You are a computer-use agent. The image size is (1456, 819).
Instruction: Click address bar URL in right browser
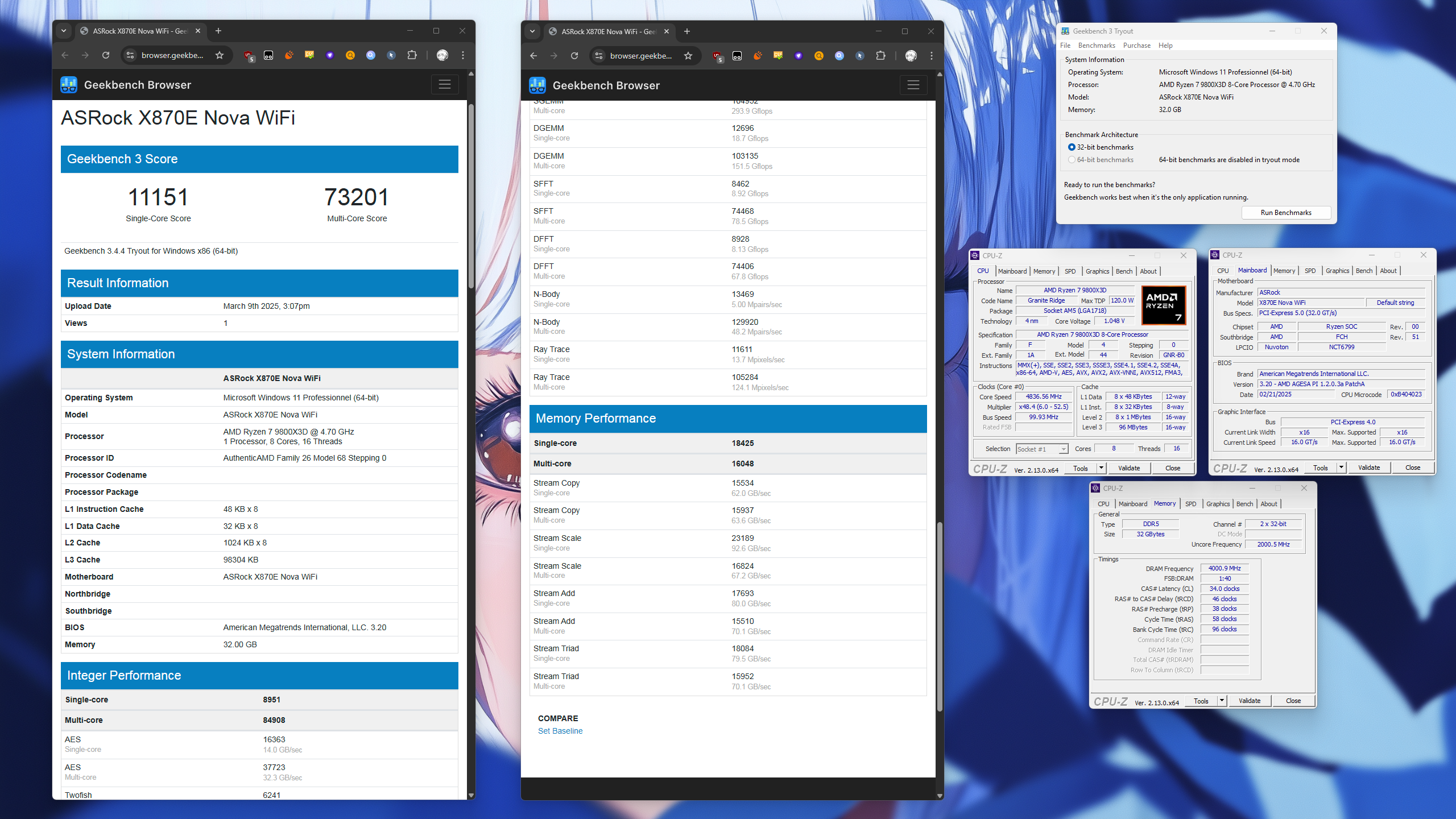(641, 56)
